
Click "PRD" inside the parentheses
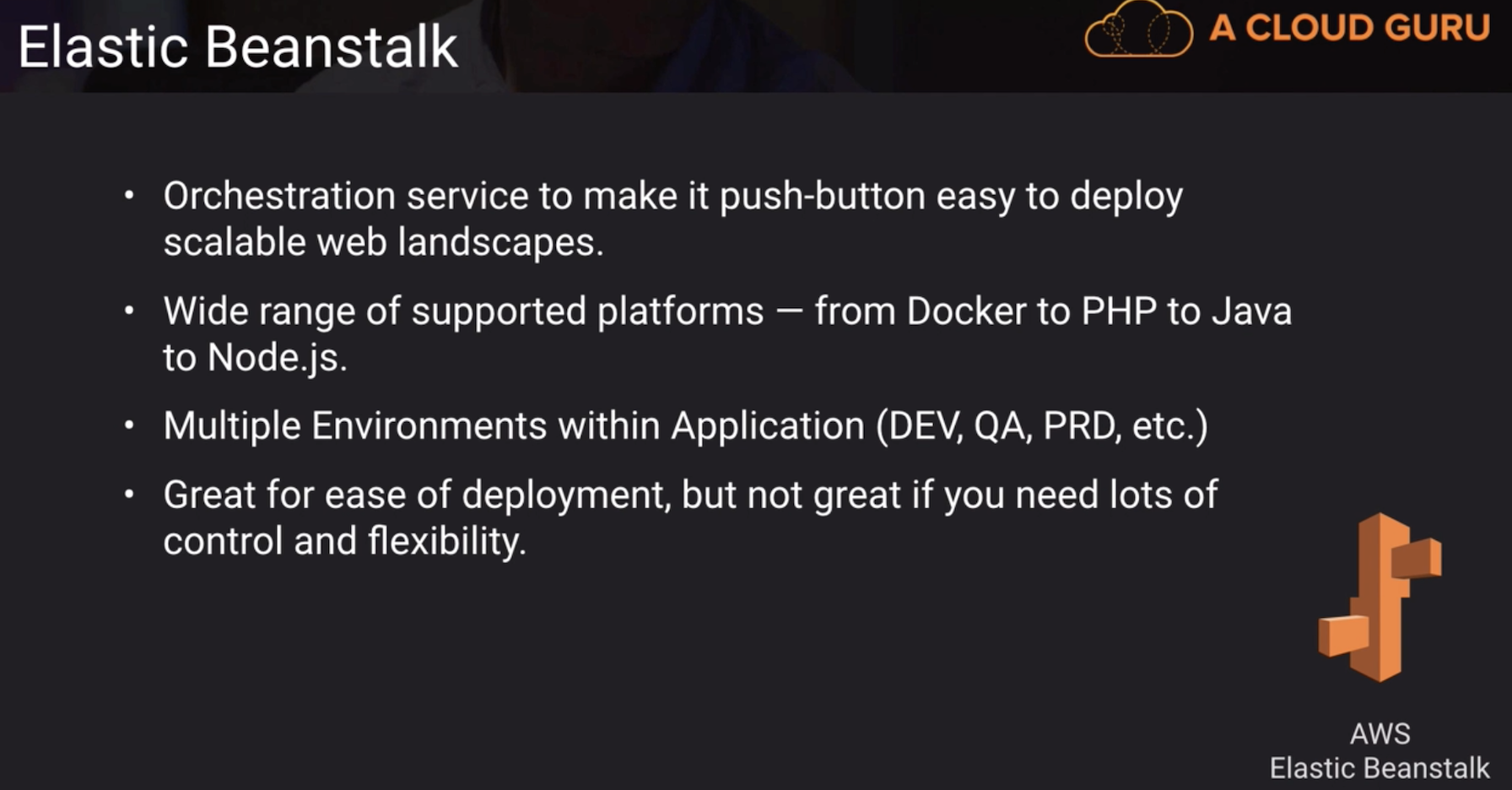(x=1081, y=425)
